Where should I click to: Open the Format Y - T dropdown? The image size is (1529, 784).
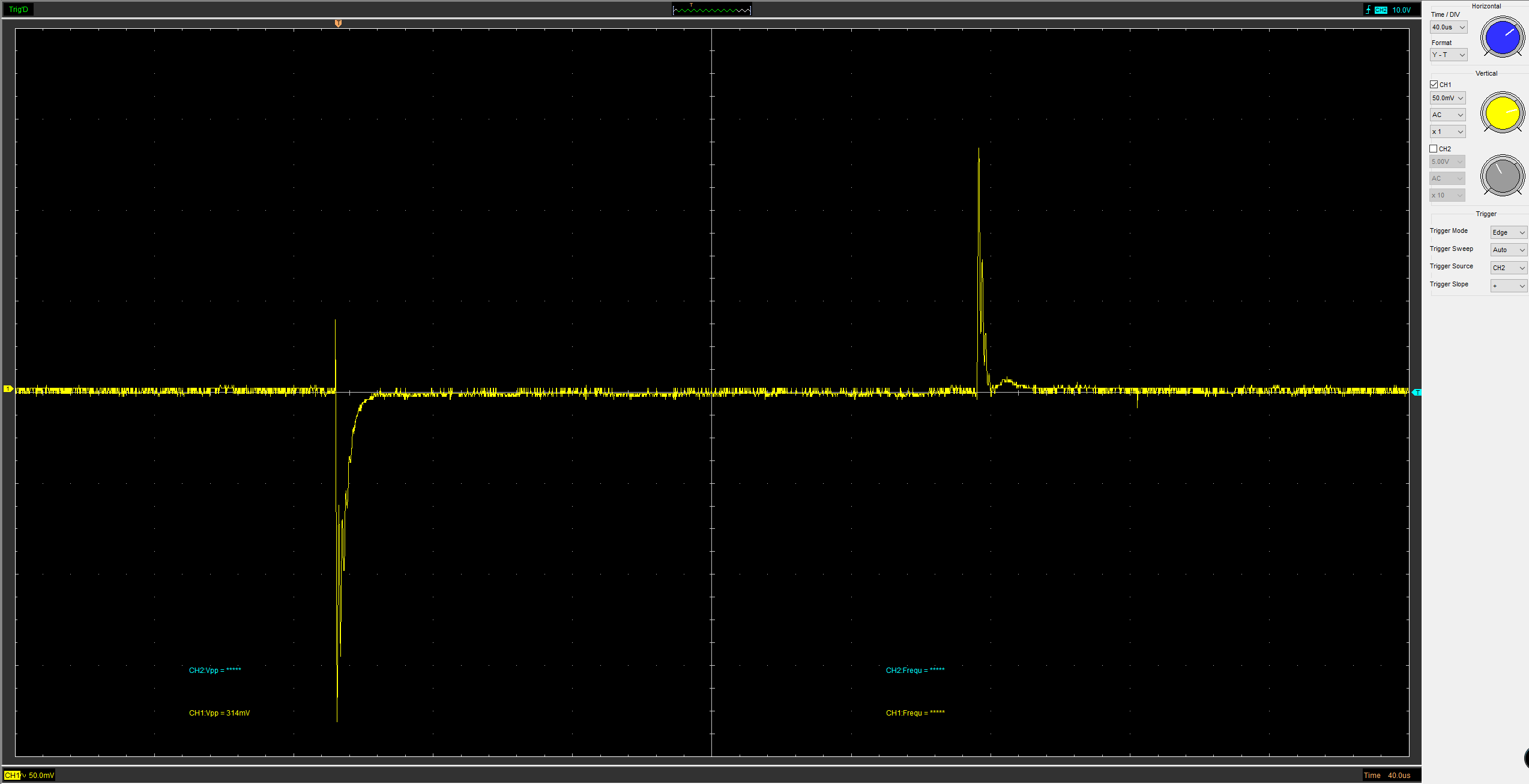click(1448, 55)
